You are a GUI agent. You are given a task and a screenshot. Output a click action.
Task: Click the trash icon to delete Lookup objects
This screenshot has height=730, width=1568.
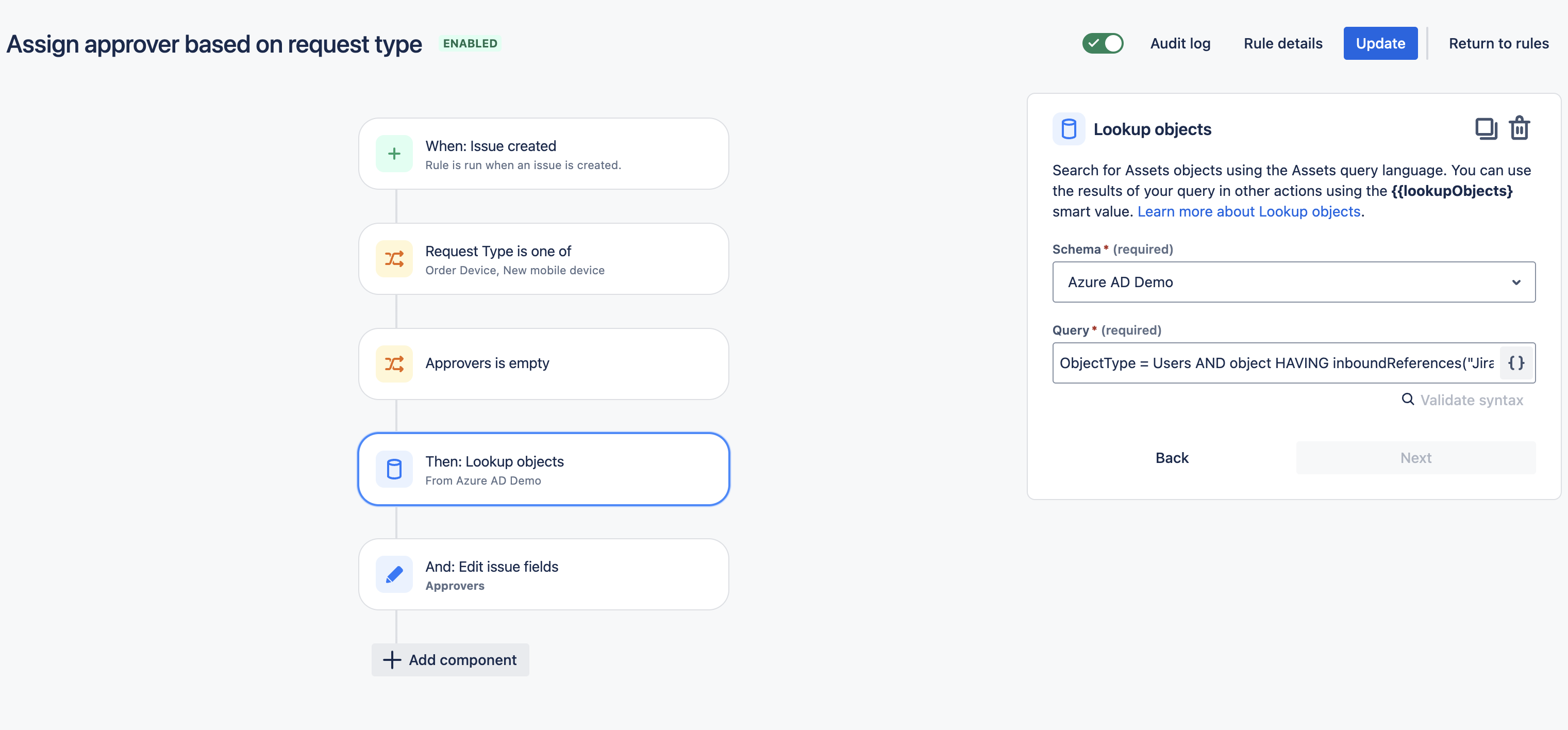point(1520,128)
